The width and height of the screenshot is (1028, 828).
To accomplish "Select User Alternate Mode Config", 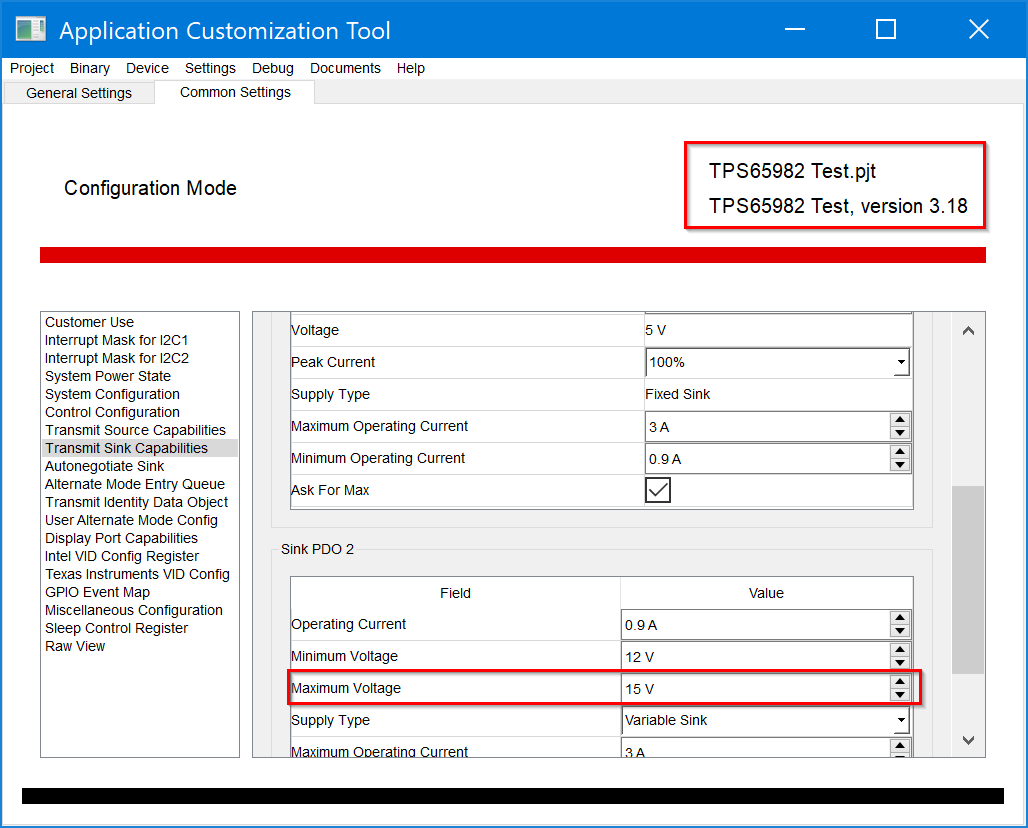I will click(x=131, y=520).
